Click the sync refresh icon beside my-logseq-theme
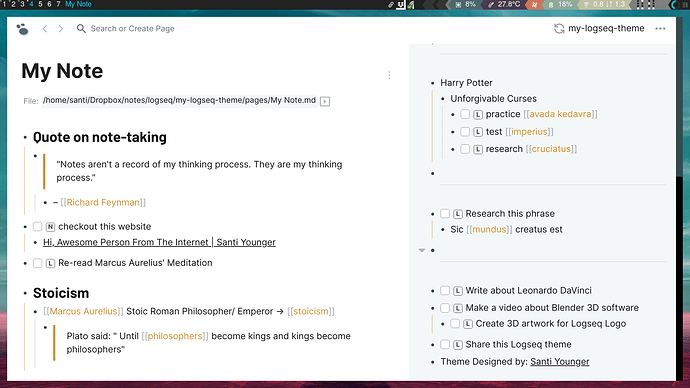The height and width of the screenshot is (388, 690). coord(559,29)
